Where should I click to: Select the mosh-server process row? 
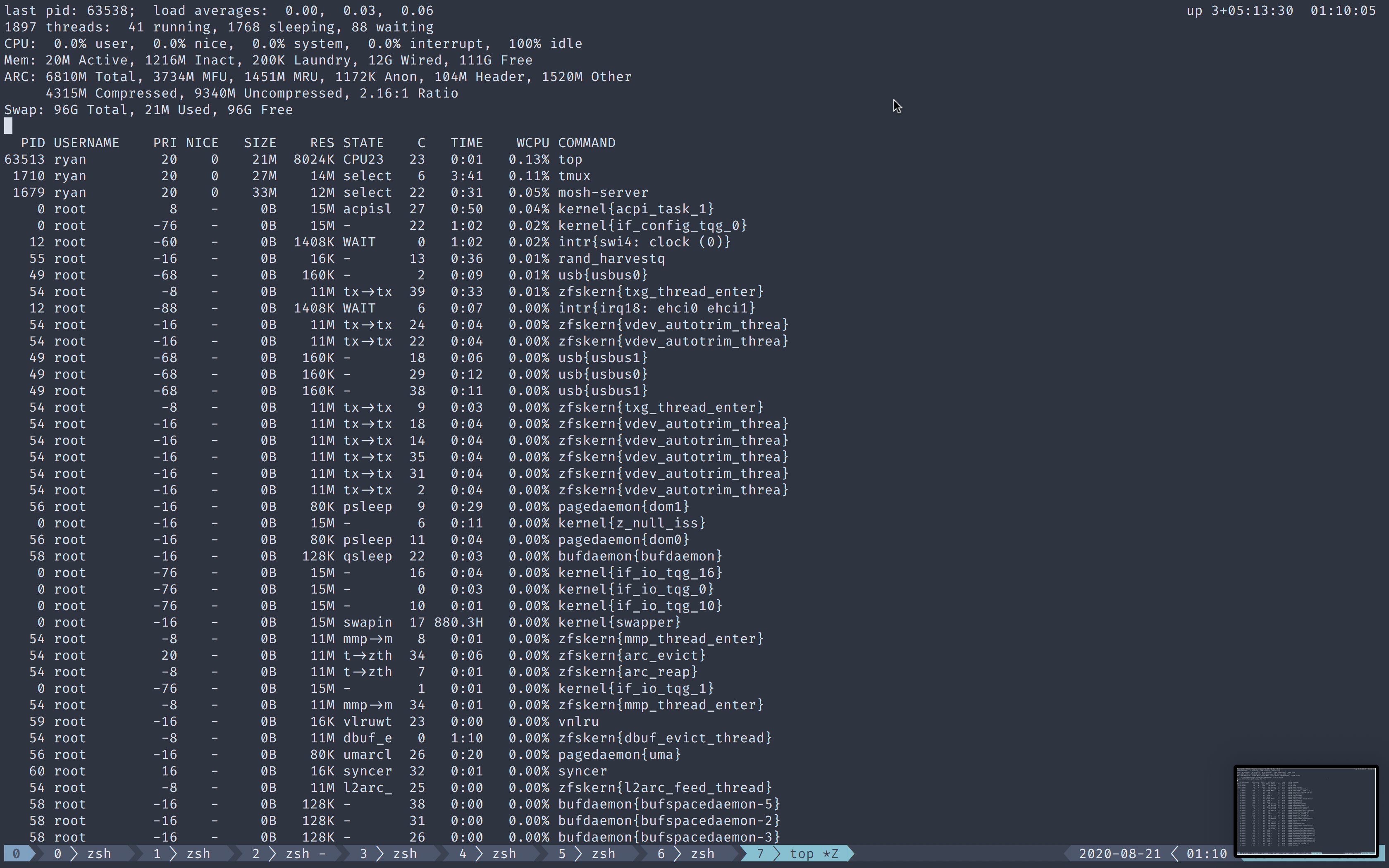coord(326,193)
